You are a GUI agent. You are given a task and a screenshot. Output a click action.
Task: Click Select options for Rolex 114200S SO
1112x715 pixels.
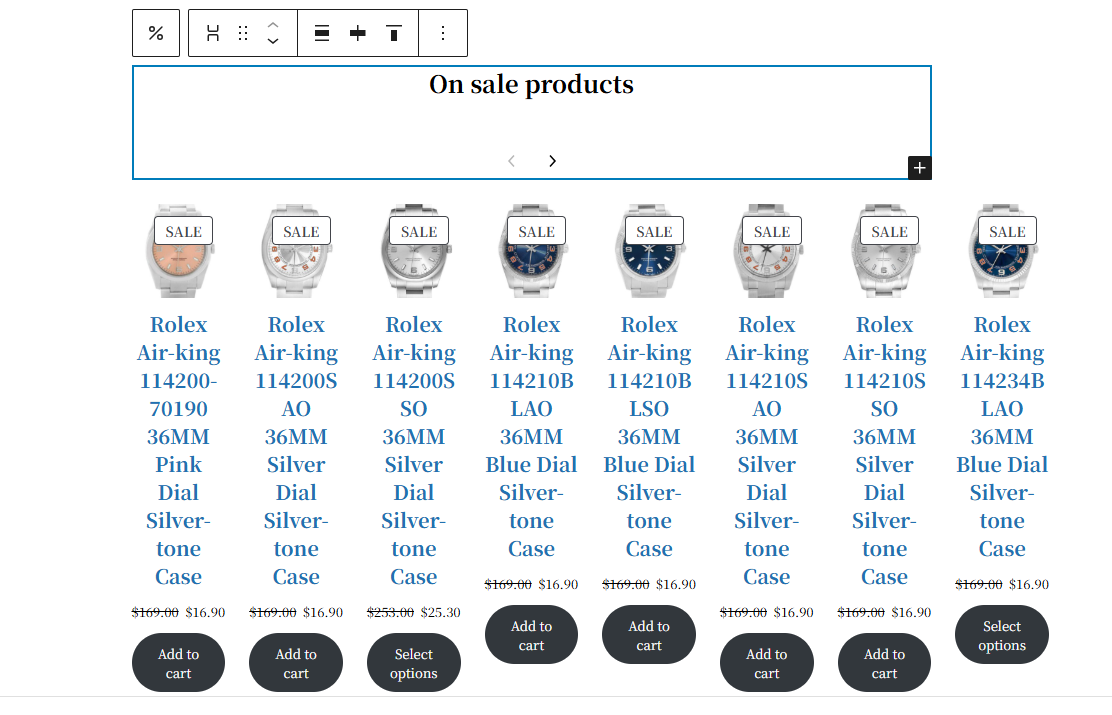413,661
